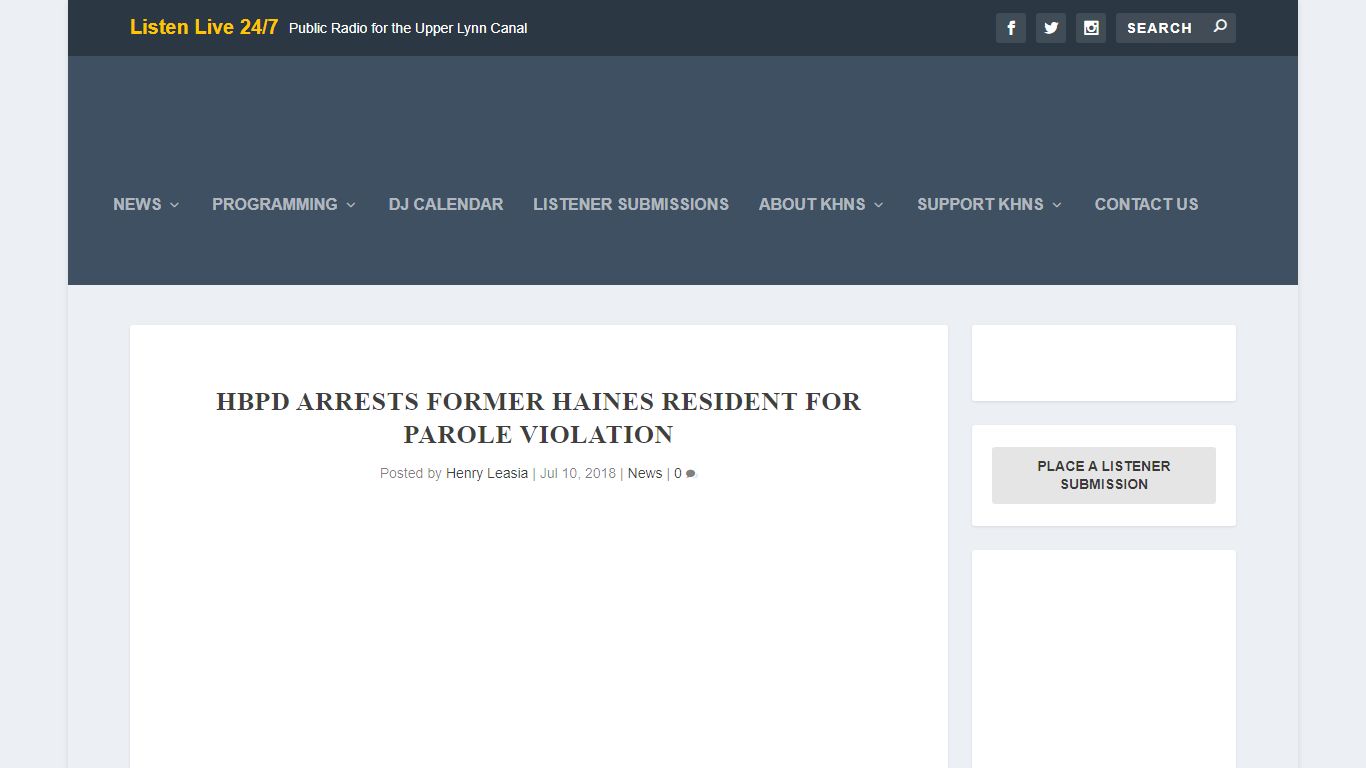Expand the PROGRAMMING menu chevron
Viewport: 1366px width, 768px height.
[351, 205]
